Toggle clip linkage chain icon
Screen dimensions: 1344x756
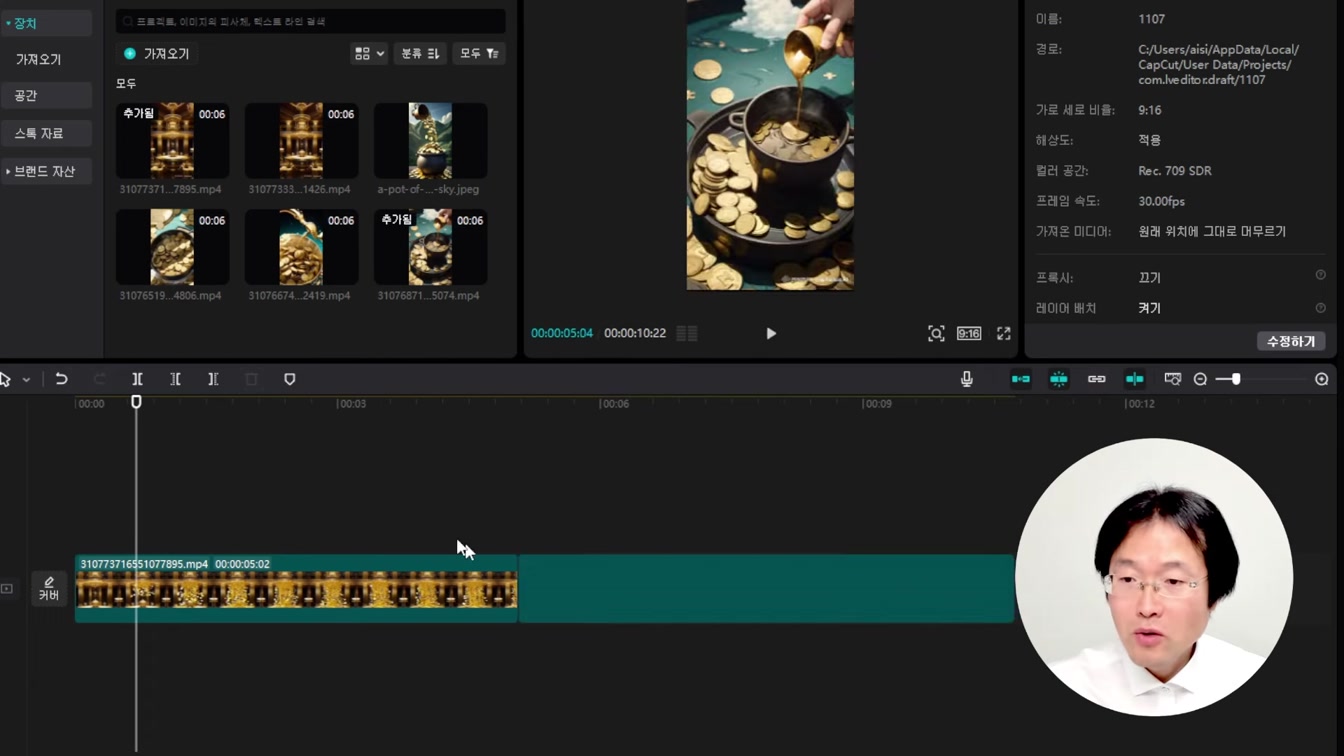coord(1096,379)
